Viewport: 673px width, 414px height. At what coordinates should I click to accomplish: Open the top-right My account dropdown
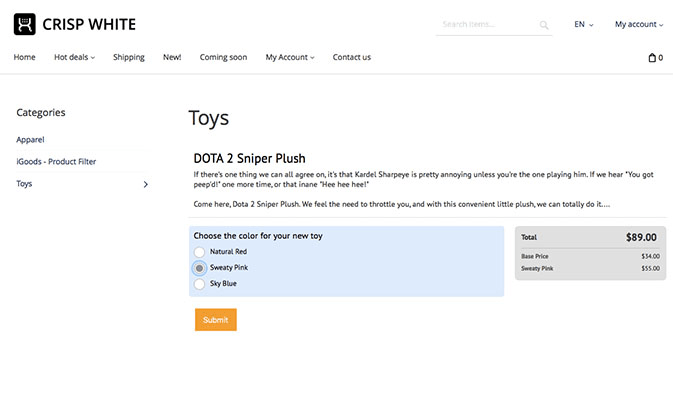639,24
